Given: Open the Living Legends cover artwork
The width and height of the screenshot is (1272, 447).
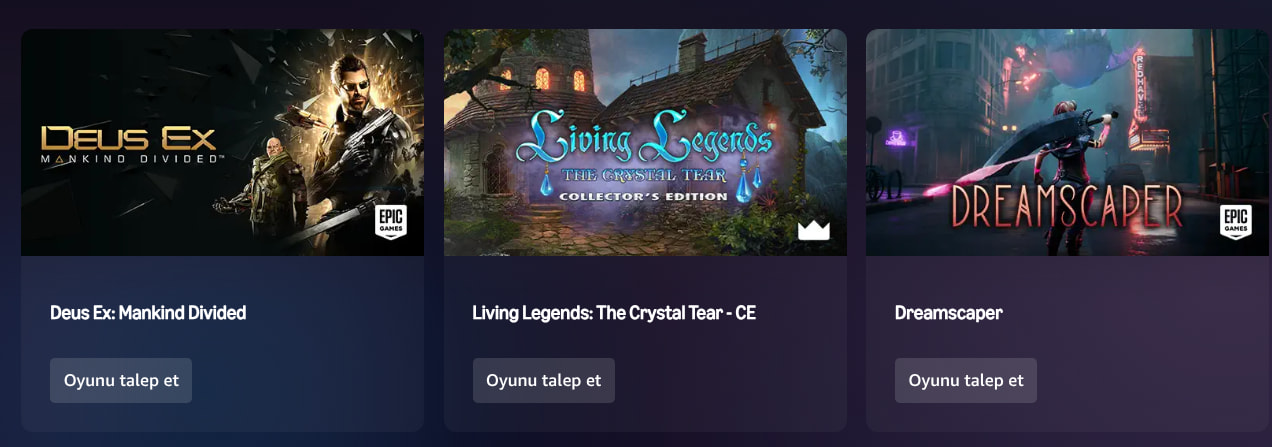Looking at the screenshot, I should point(645,142).
